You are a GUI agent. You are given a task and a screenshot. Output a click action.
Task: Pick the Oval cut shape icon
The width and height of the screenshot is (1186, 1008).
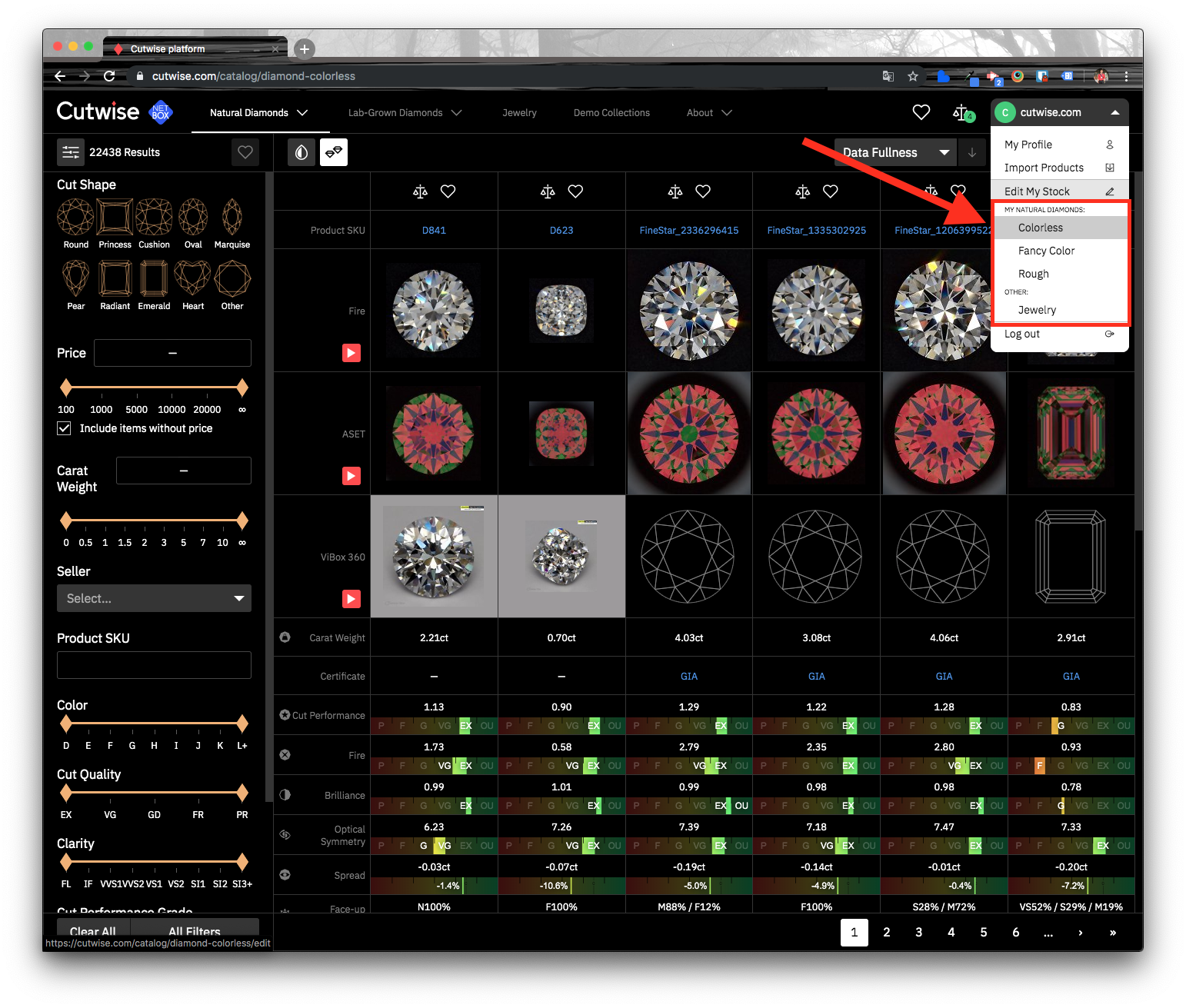pyautogui.click(x=193, y=217)
